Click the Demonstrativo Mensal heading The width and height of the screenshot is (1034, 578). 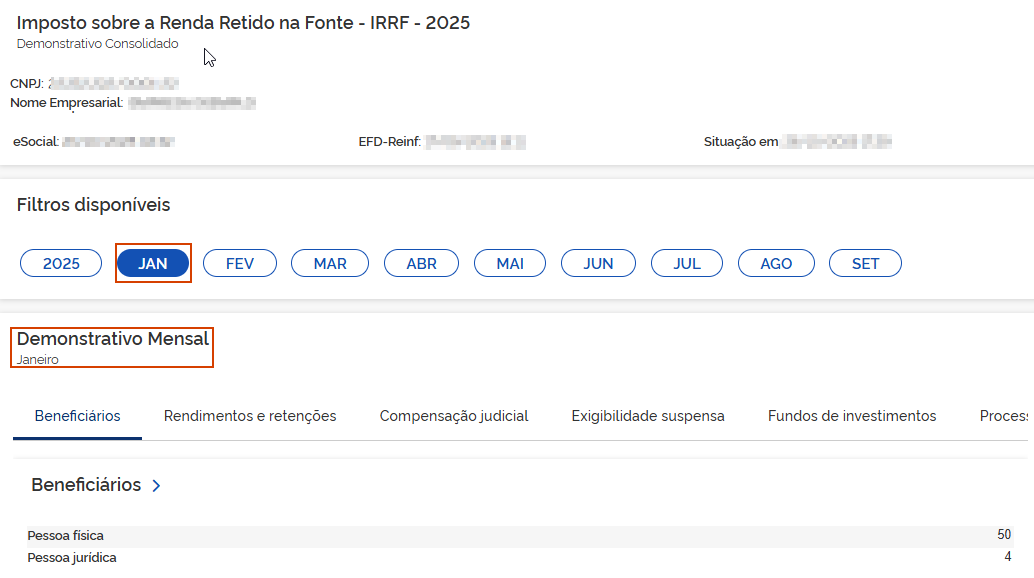pos(113,339)
